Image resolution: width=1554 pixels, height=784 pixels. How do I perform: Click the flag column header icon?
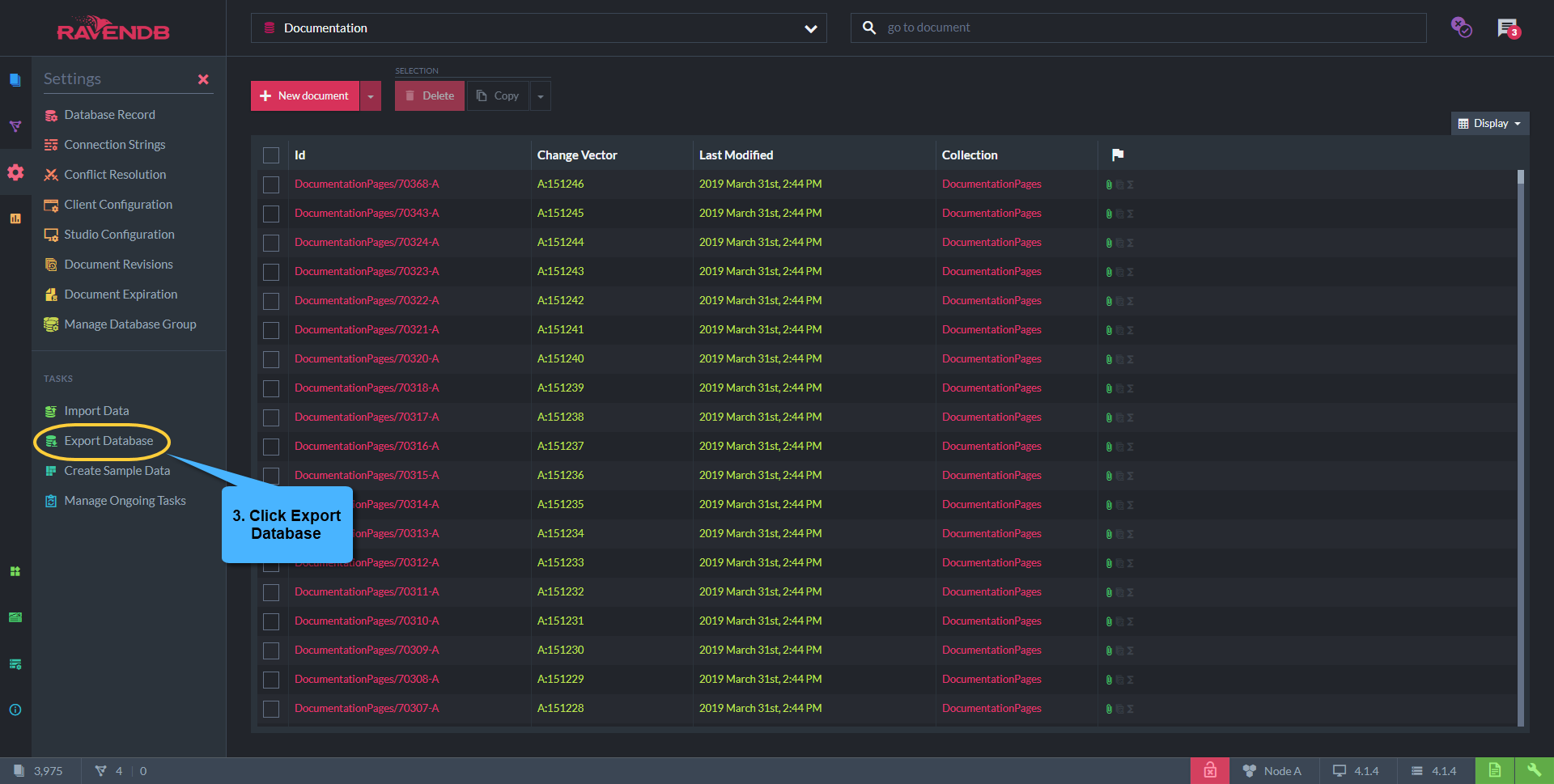(x=1118, y=155)
